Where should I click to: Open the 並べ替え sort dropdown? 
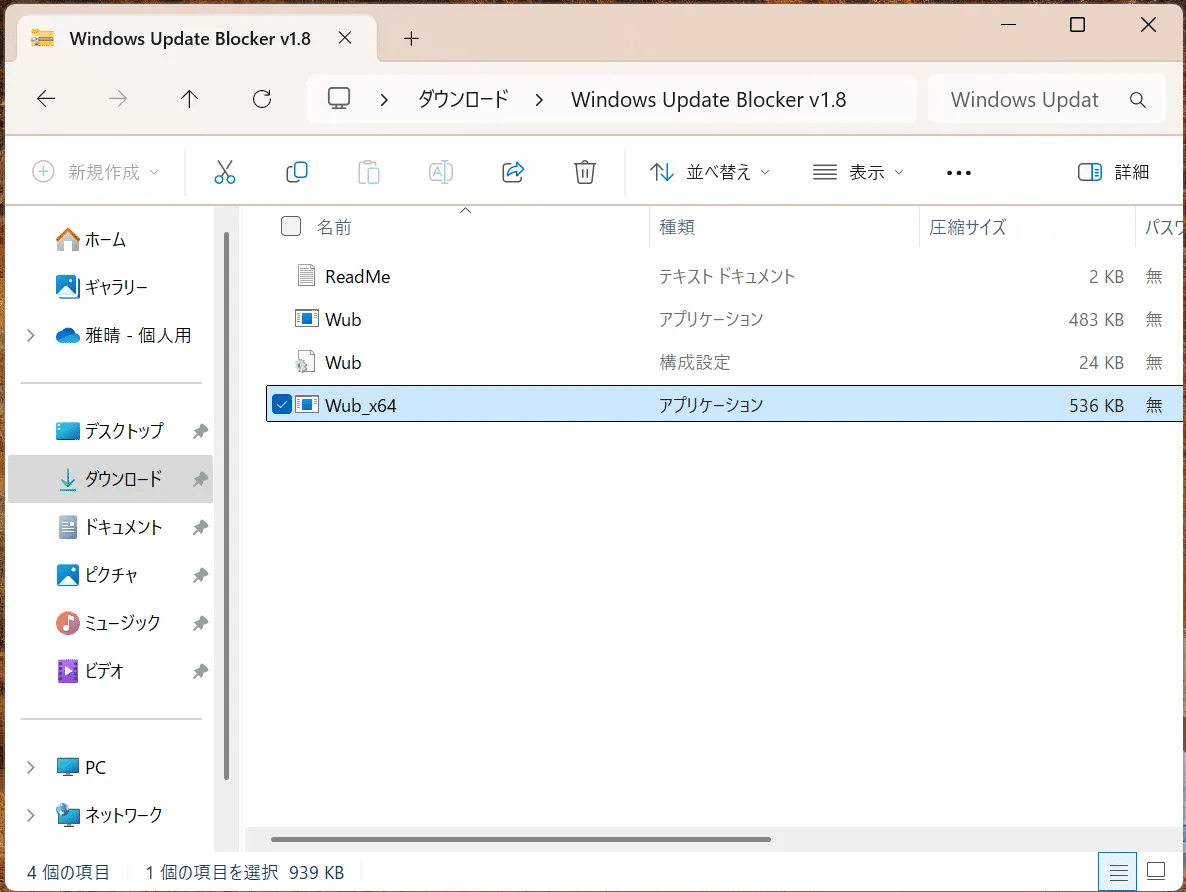pyautogui.click(x=710, y=171)
